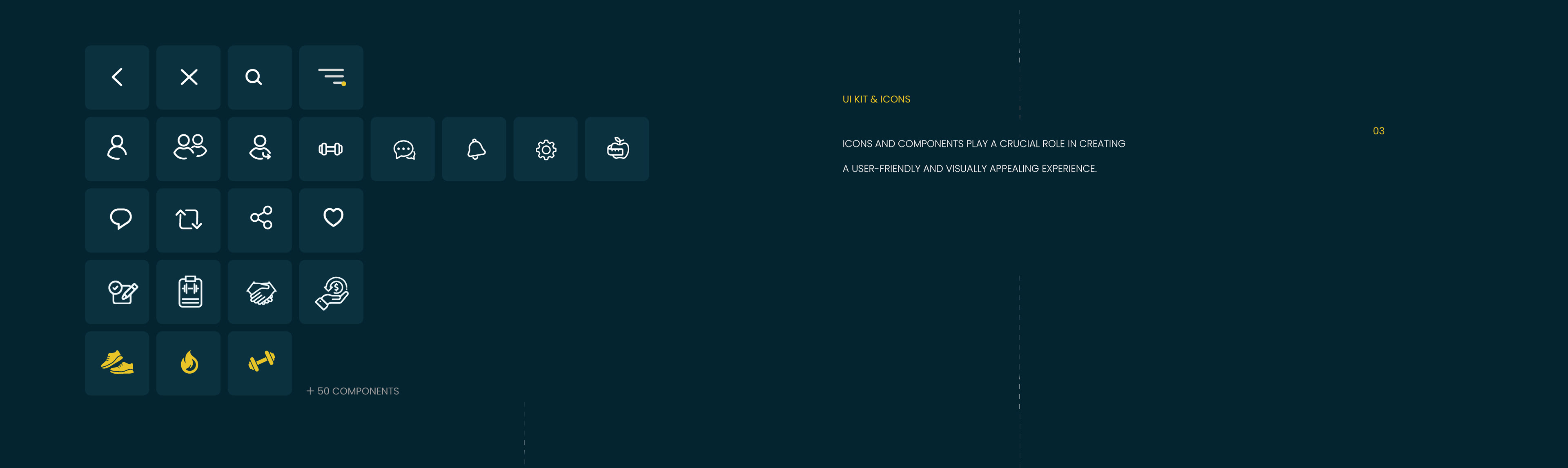
Task: Click the '+ 50 COMPONENTS' label
Action: click(x=352, y=391)
